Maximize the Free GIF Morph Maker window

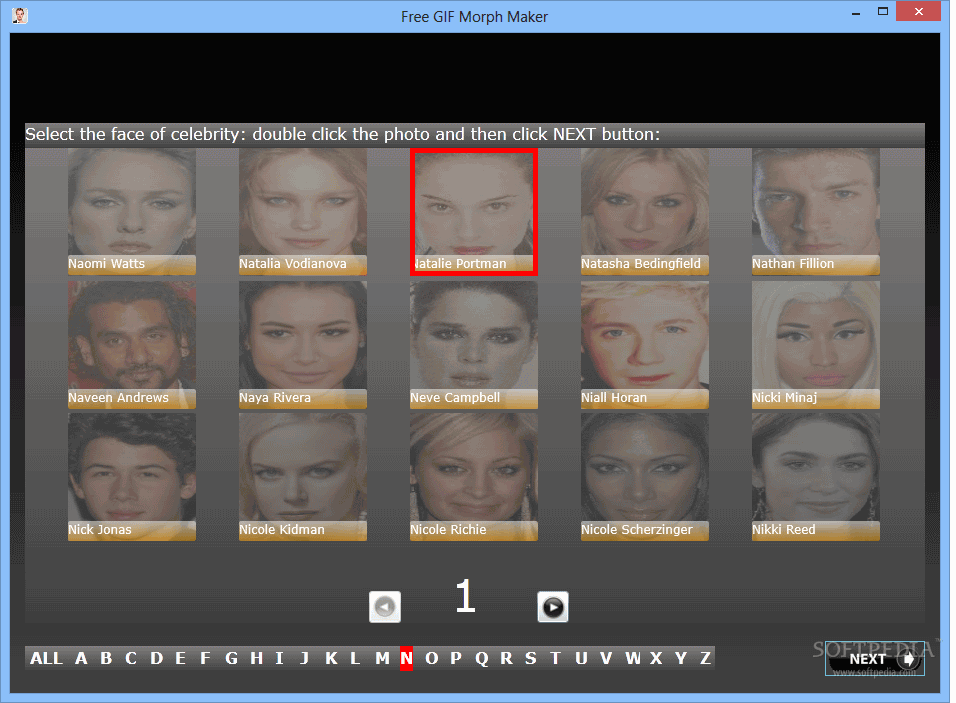tap(883, 12)
